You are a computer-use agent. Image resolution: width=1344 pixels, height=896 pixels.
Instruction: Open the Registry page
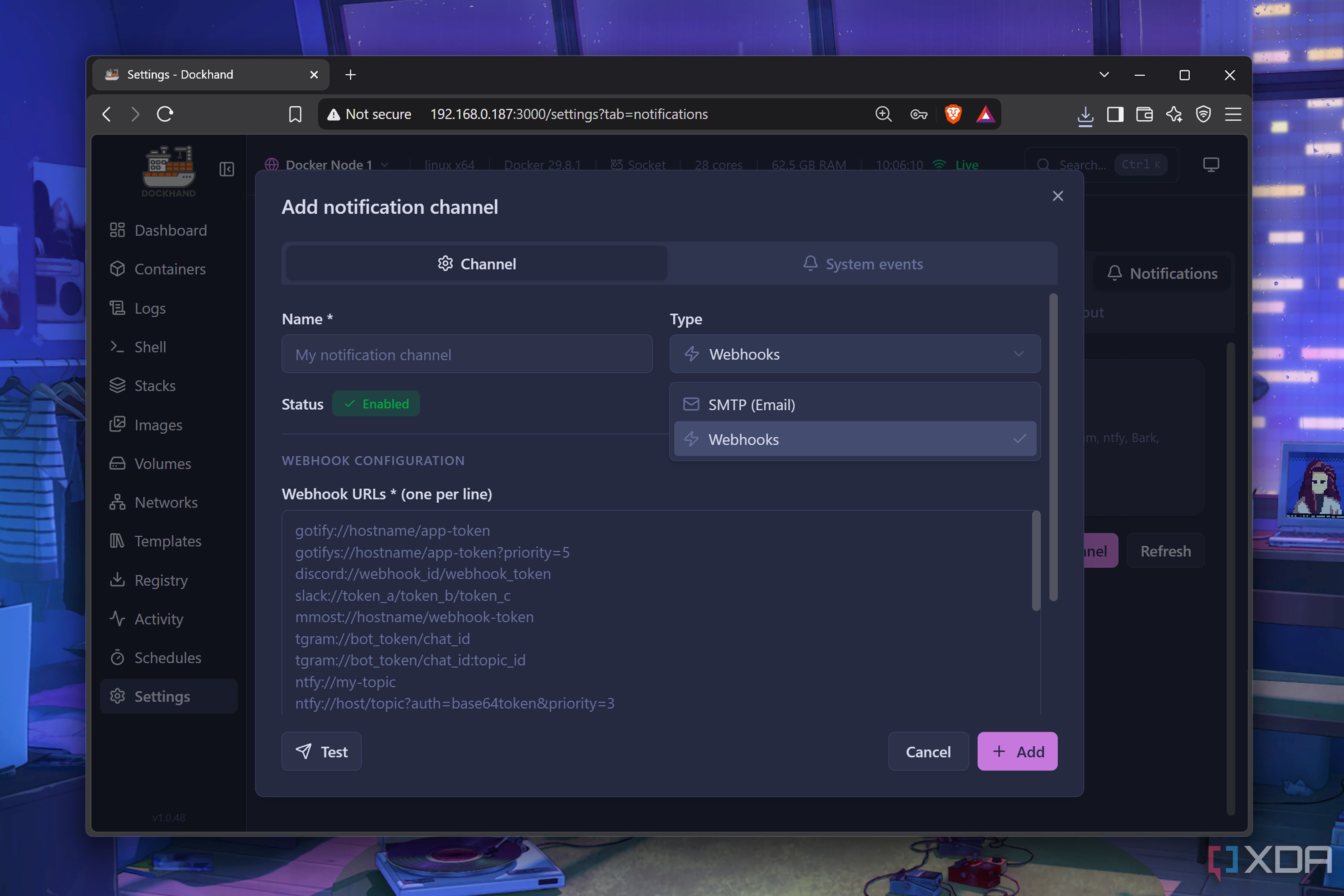pyautogui.click(x=169, y=580)
